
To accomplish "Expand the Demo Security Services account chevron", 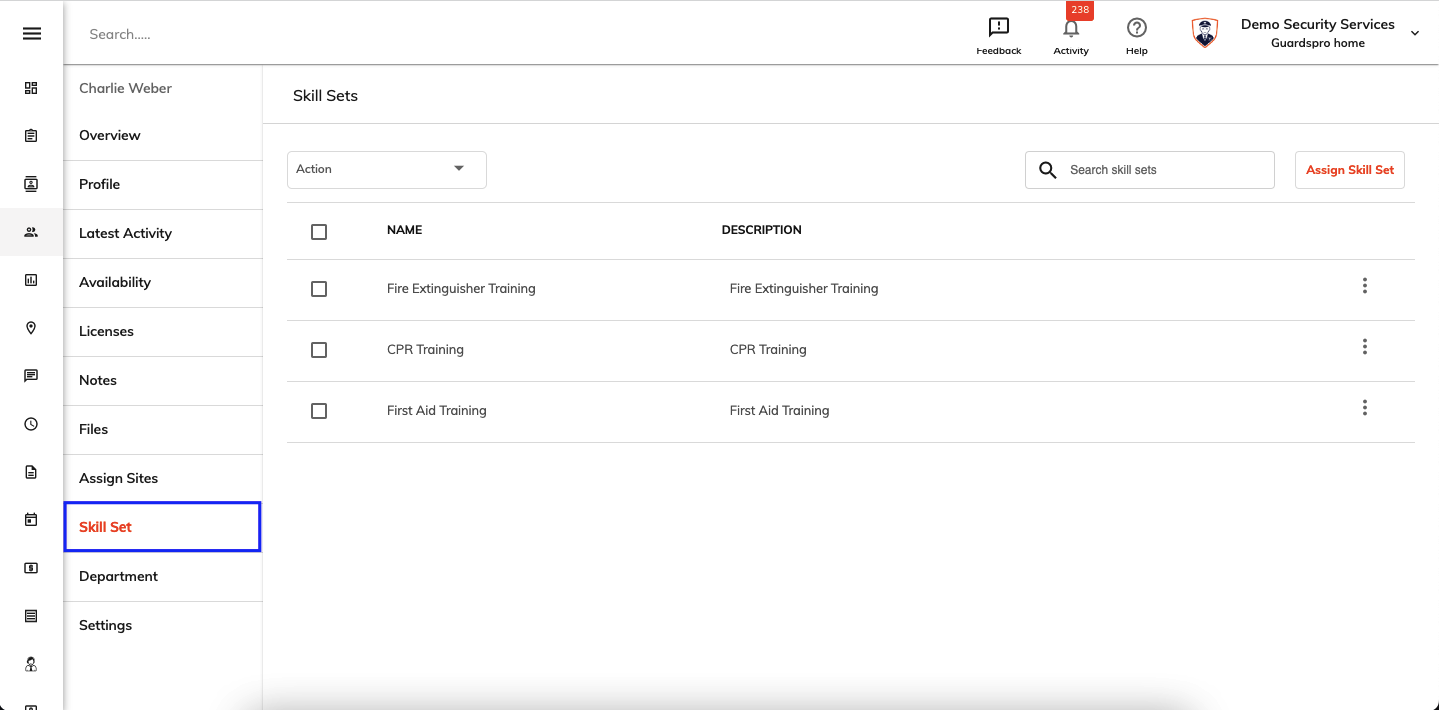I will pyautogui.click(x=1415, y=34).
